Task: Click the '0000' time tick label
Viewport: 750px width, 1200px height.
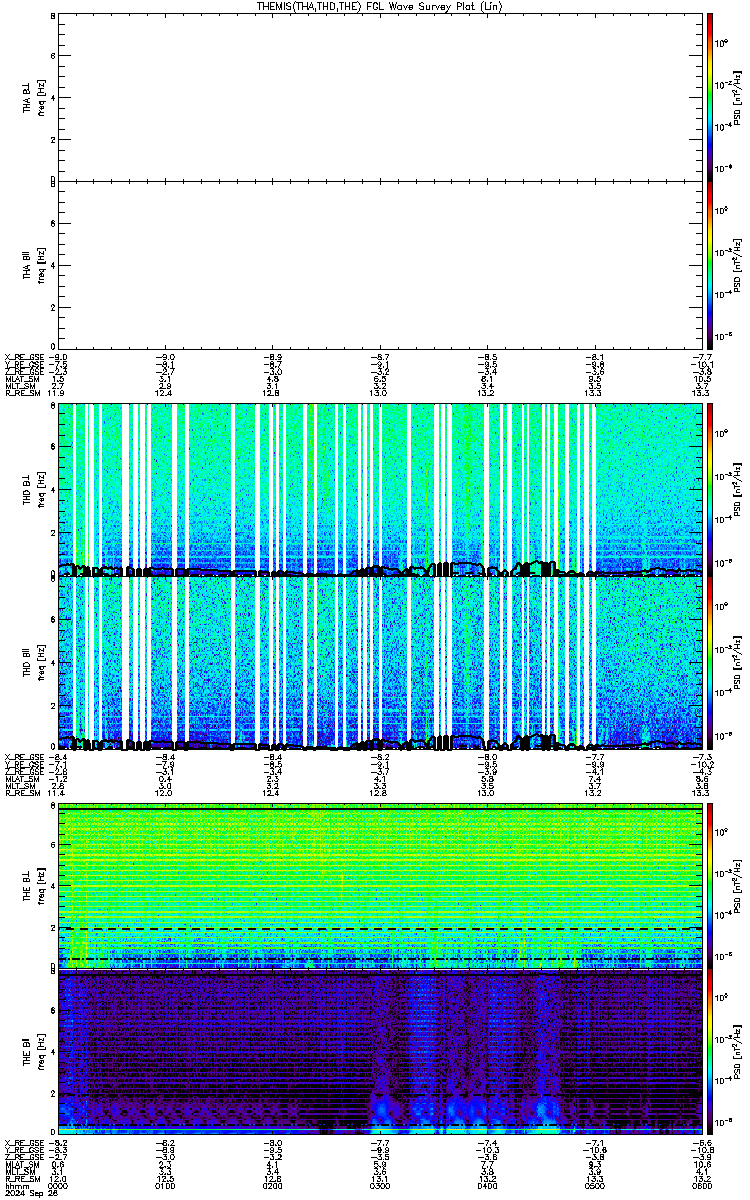Action: click(59, 1187)
